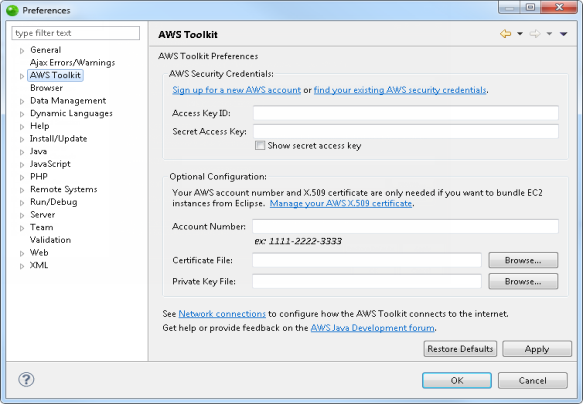Click Browse button for Certificate File

tap(523, 260)
